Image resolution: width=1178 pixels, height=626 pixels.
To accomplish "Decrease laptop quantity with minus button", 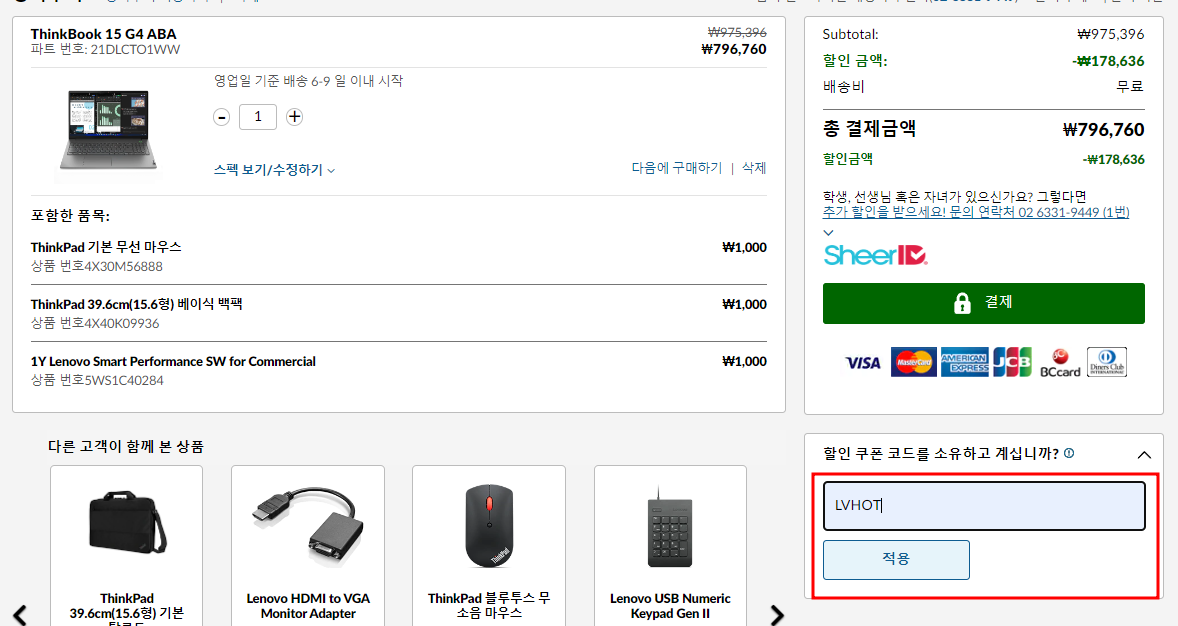I will pos(221,117).
